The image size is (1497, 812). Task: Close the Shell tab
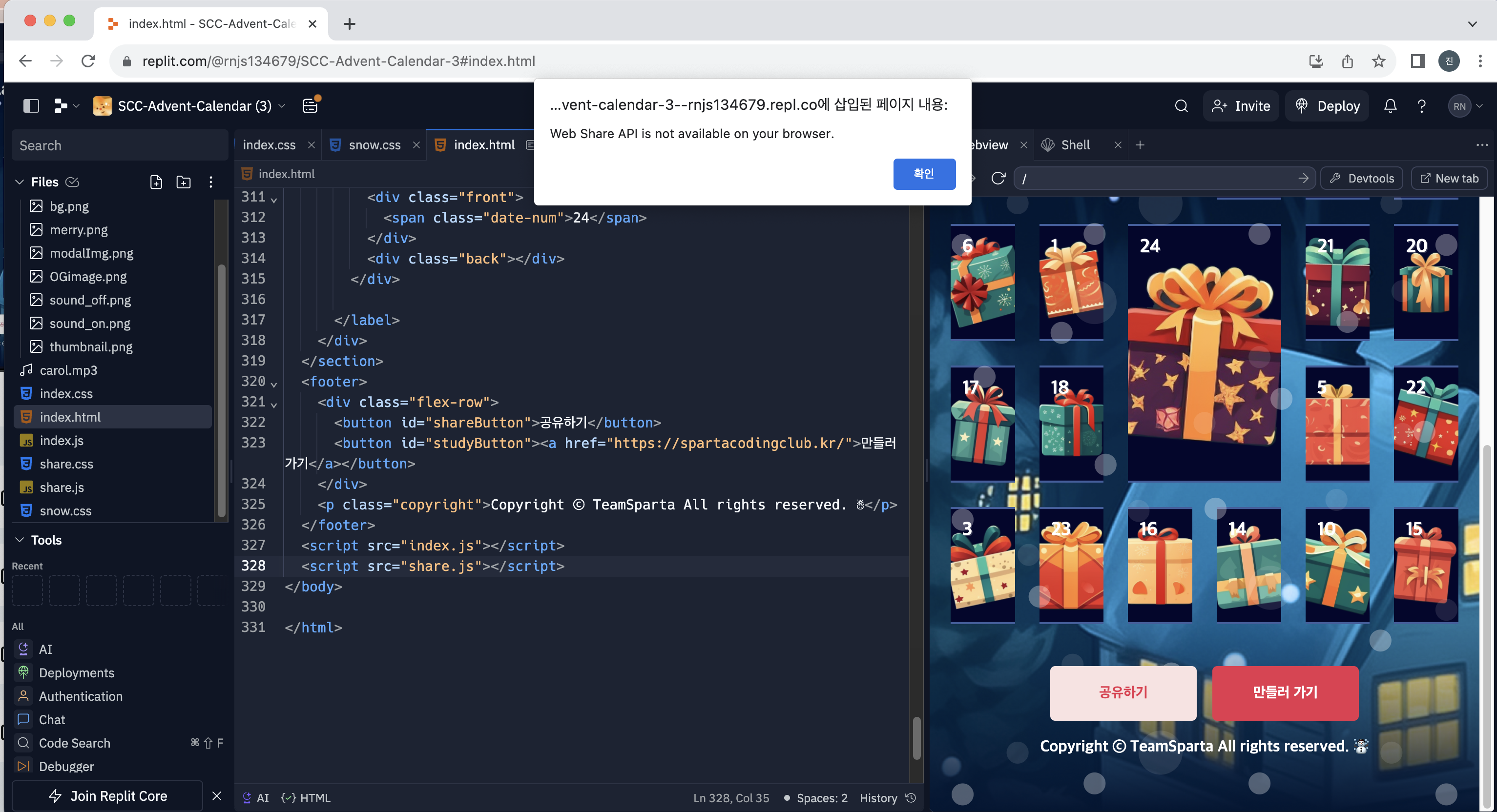(1118, 144)
